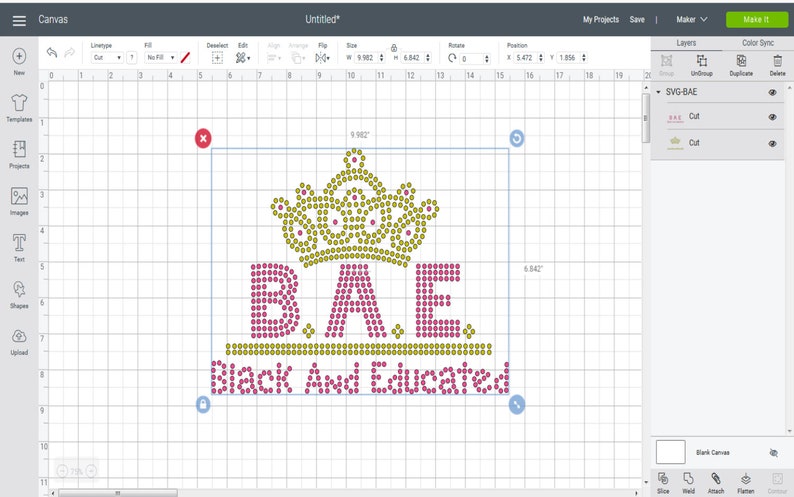
Task: Click the linetype color swatch
Action: (x=185, y=58)
